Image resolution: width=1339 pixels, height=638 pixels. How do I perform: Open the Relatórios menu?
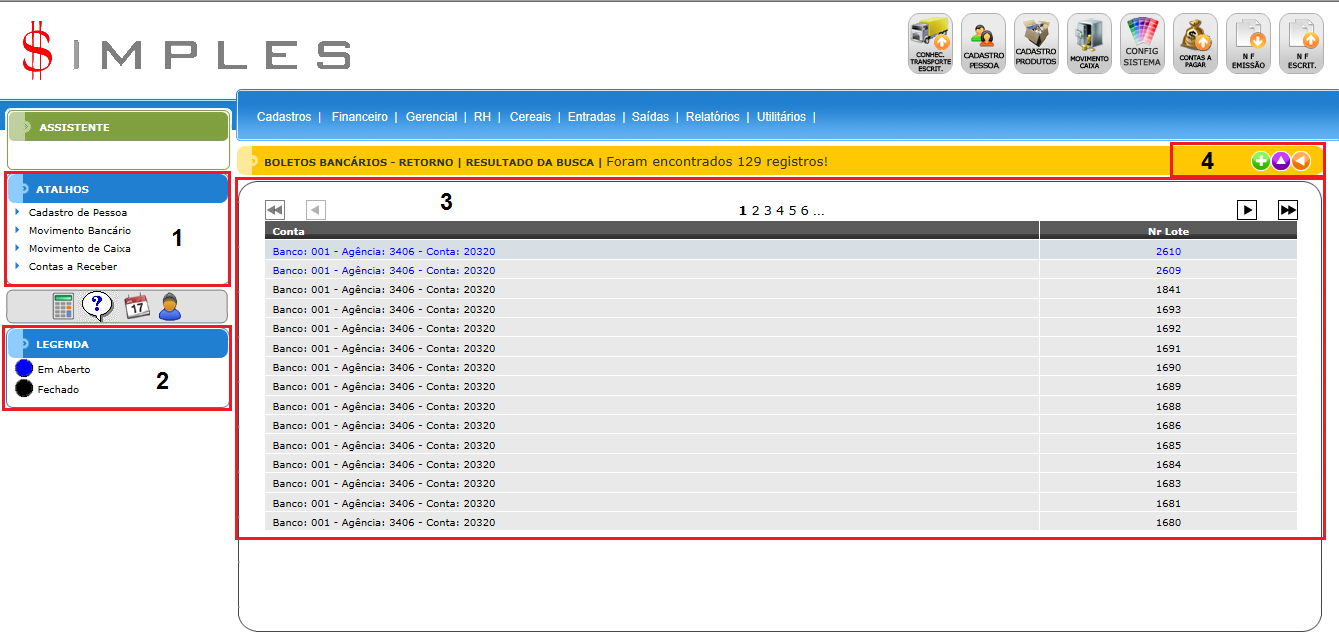tap(712, 117)
